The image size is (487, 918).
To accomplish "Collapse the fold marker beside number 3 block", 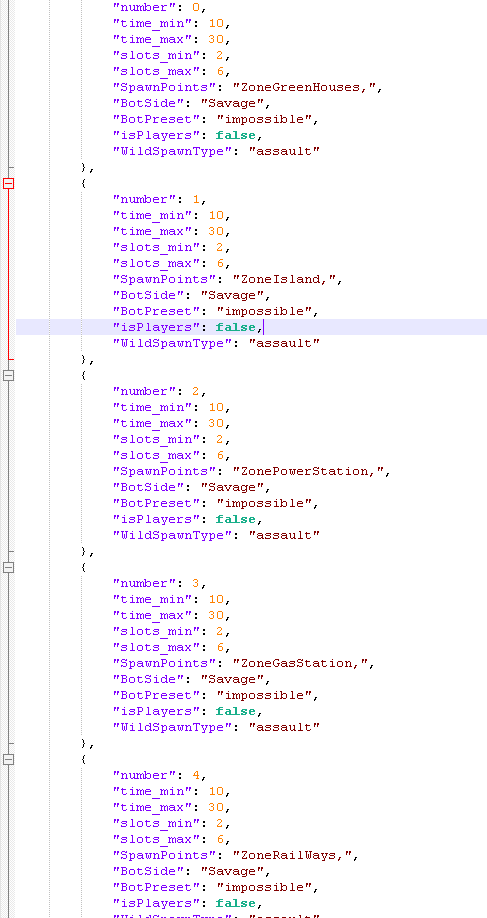I will click(x=8, y=567).
